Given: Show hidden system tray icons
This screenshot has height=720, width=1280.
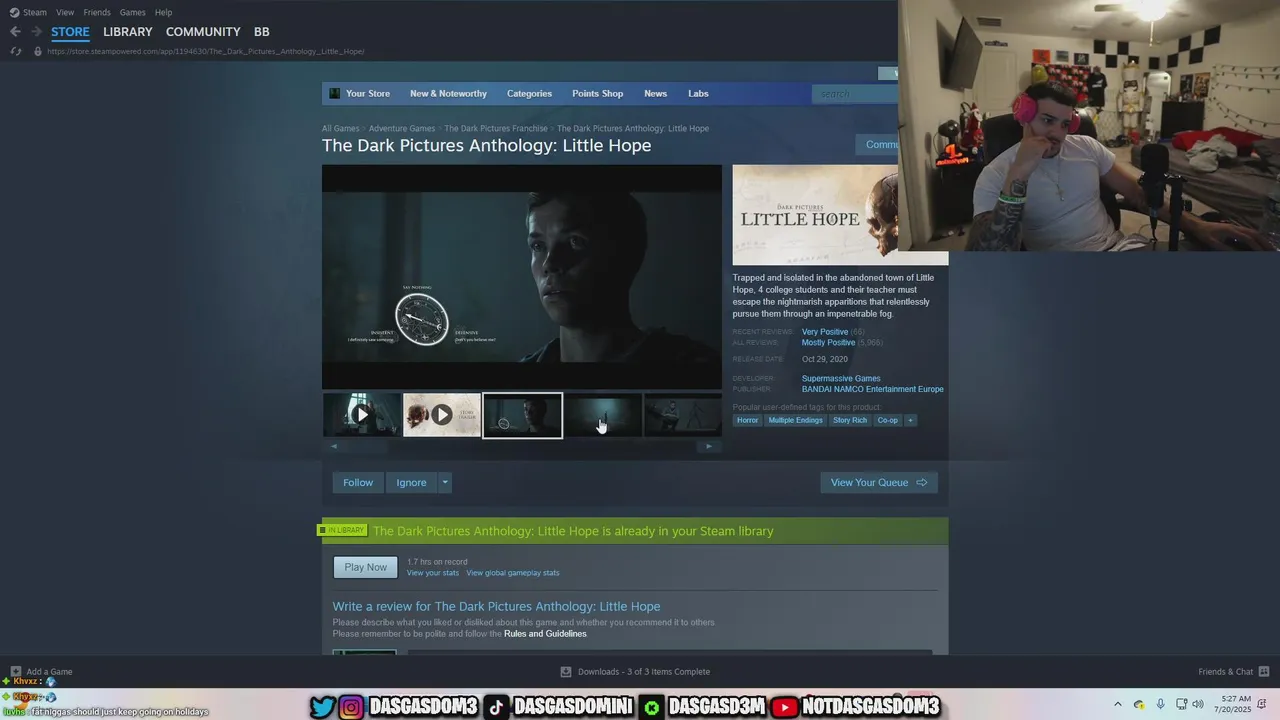Looking at the screenshot, I should tap(1118, 704).
